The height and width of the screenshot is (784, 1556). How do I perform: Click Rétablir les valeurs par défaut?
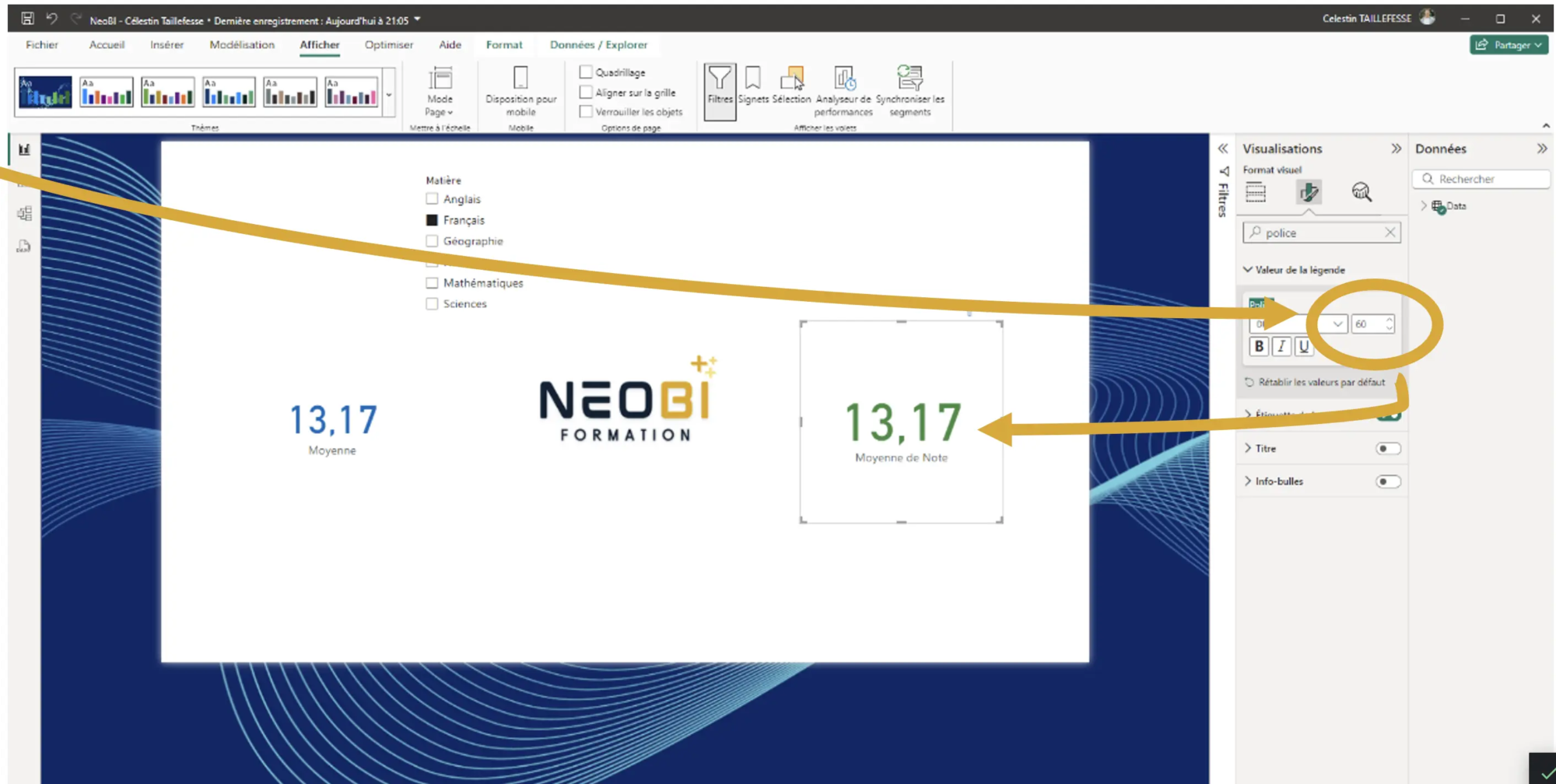(1315, 382)
